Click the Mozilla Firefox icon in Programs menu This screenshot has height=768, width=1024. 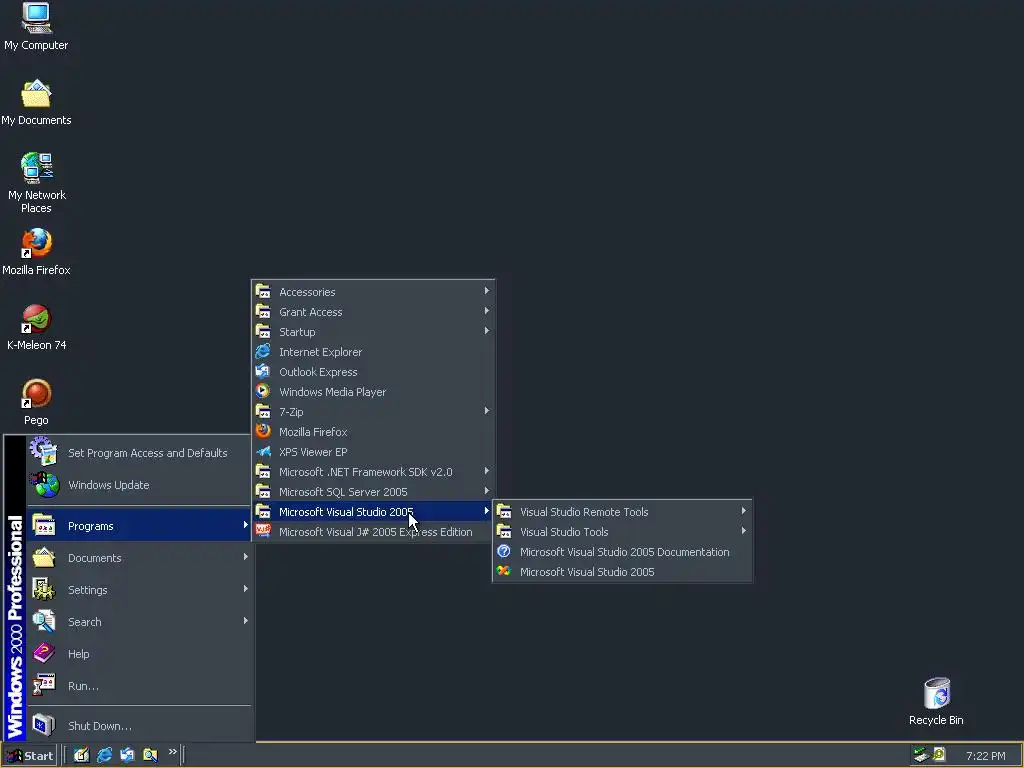pyautogui.click(x=263, y=431)
